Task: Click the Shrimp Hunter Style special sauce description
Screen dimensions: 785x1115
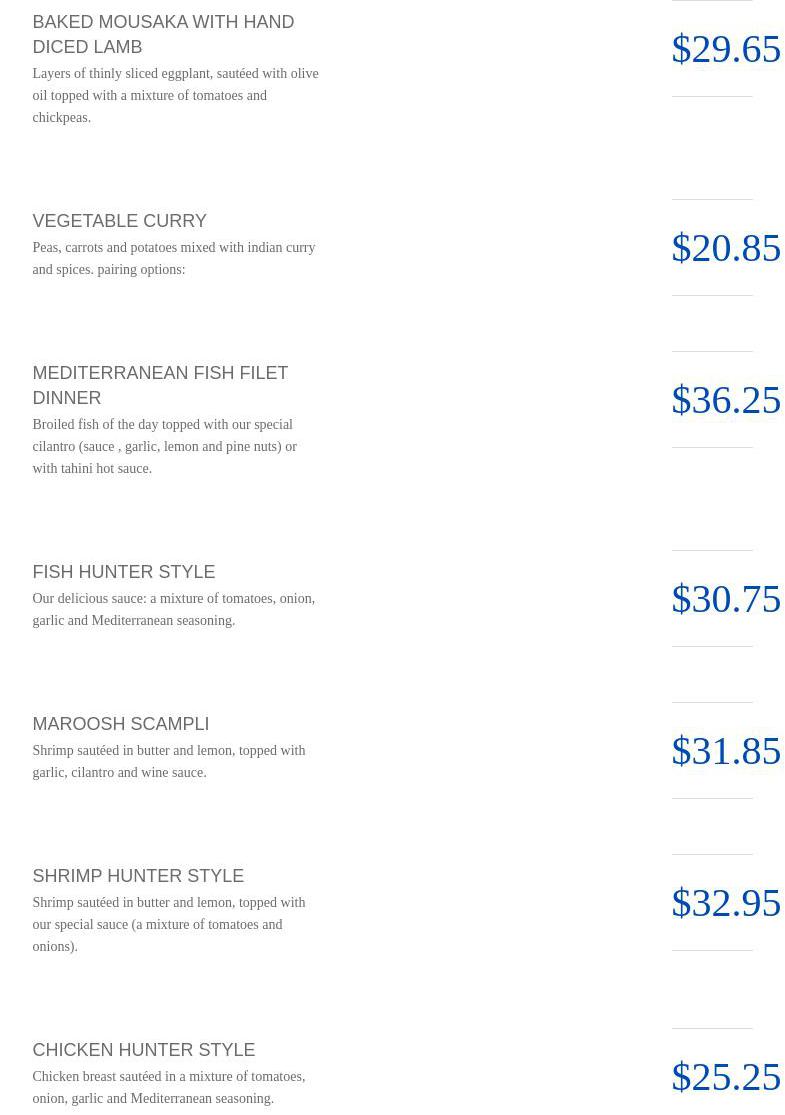Action: 168,924
